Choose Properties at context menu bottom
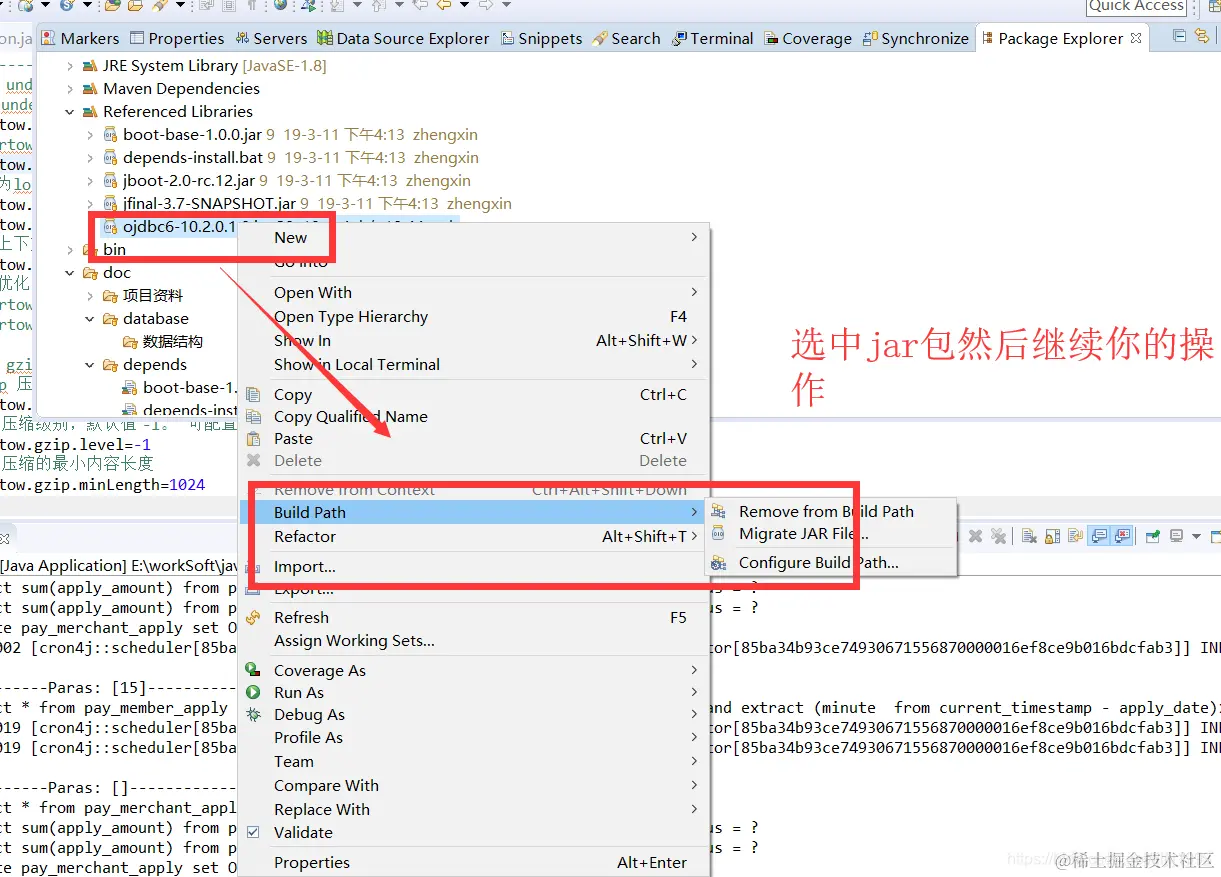Image resolution: width=1221 pixels, height=877 pixels. 474,863
